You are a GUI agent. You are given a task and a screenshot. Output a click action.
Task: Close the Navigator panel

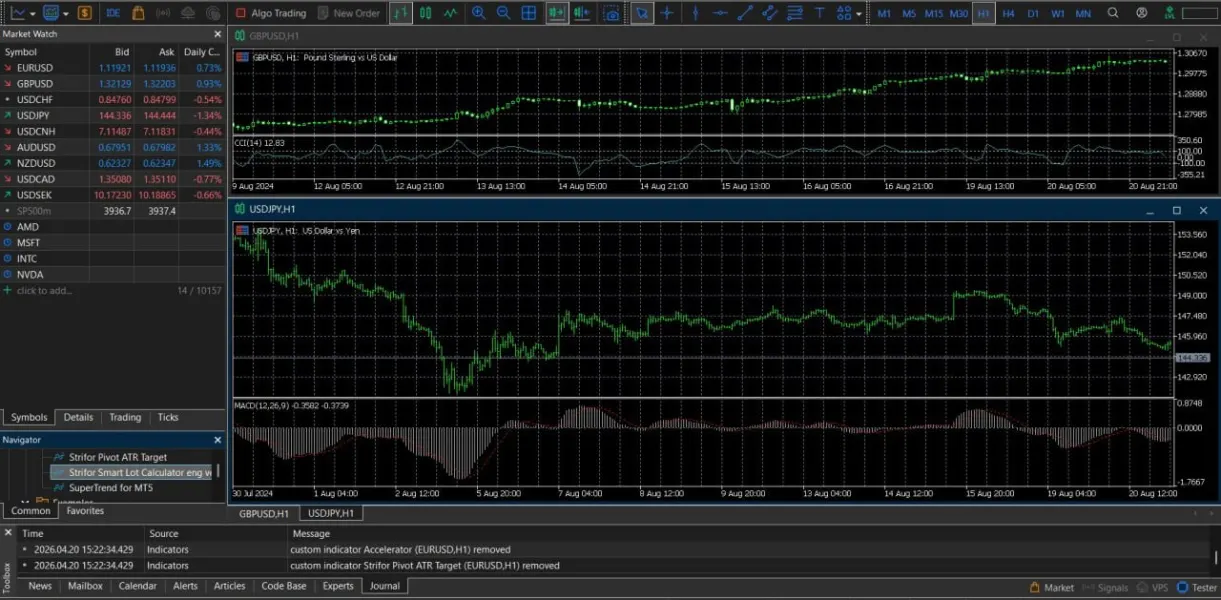(x=218, y=440)
